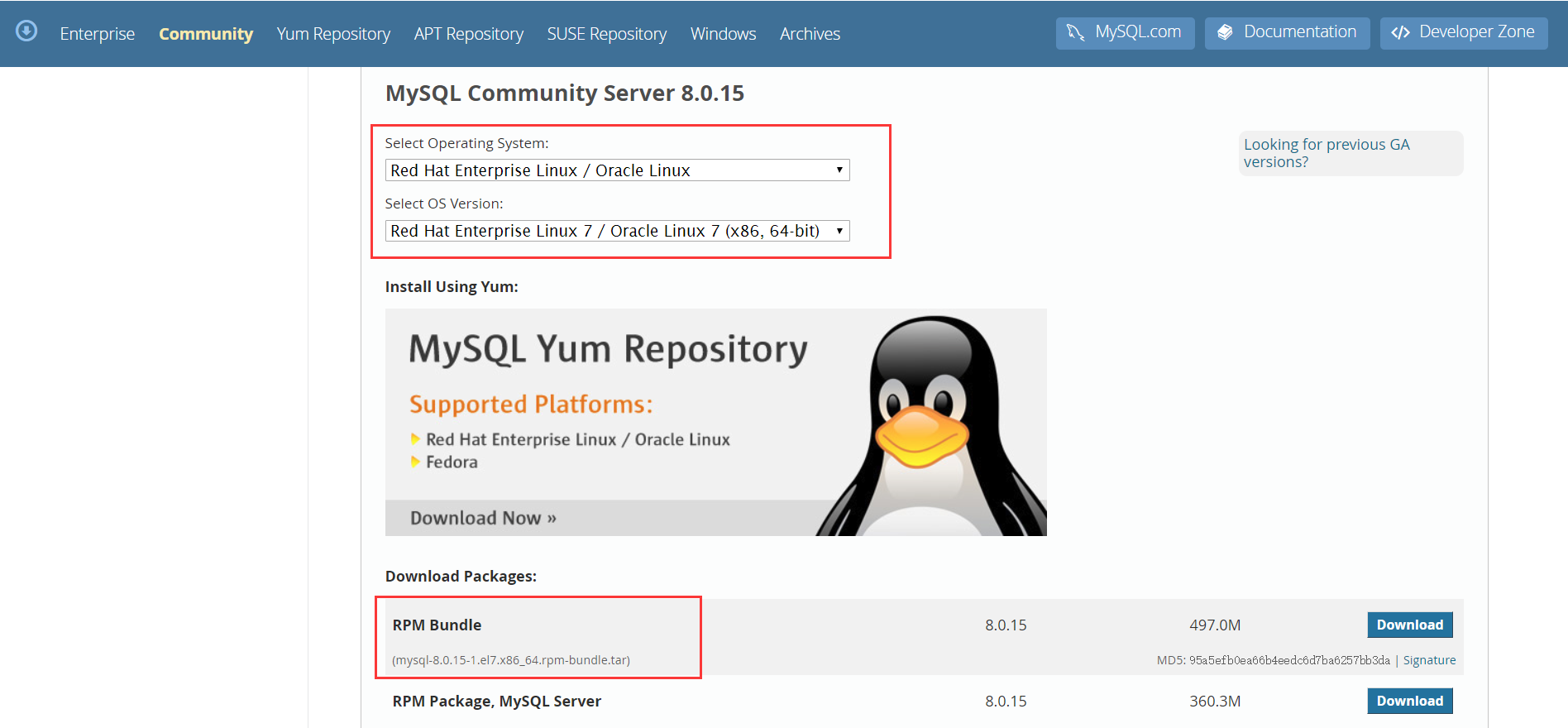Viewport: 1568px width, 728px height.
Task: Click the dolphin icon on MySQL.com button
Action: point(1075,32)
